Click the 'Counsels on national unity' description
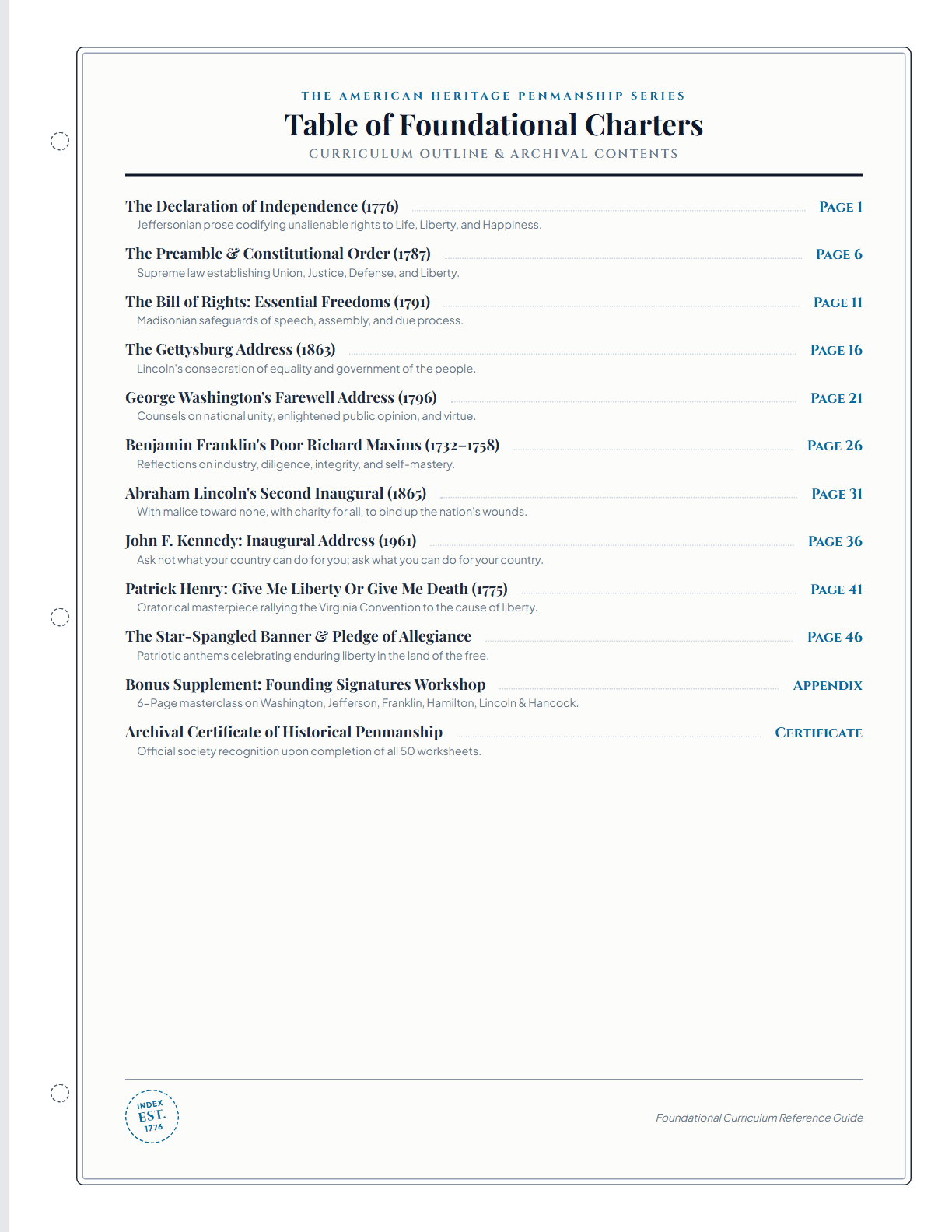 coord(306,416)
